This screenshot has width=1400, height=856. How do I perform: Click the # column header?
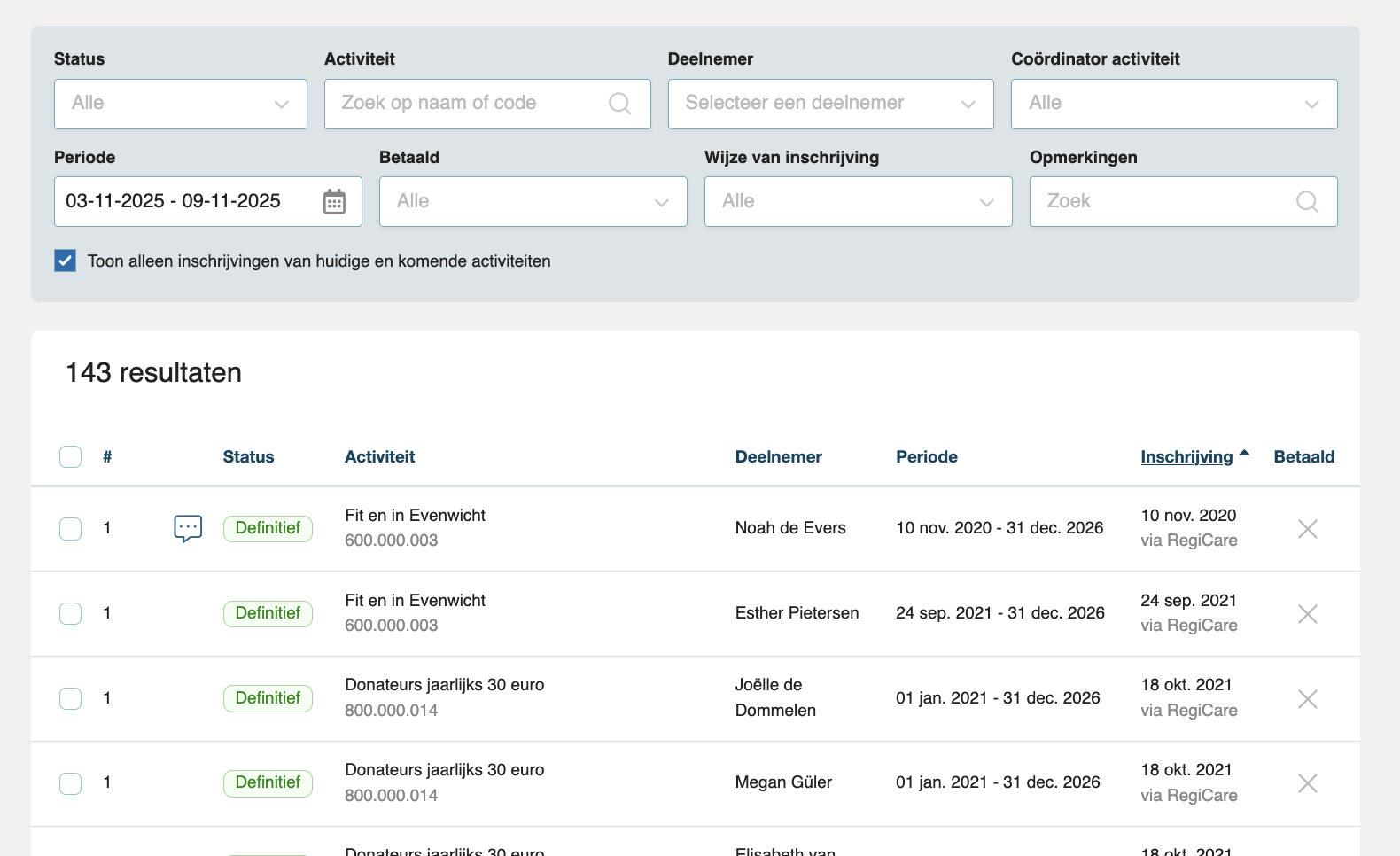(107, 457)
